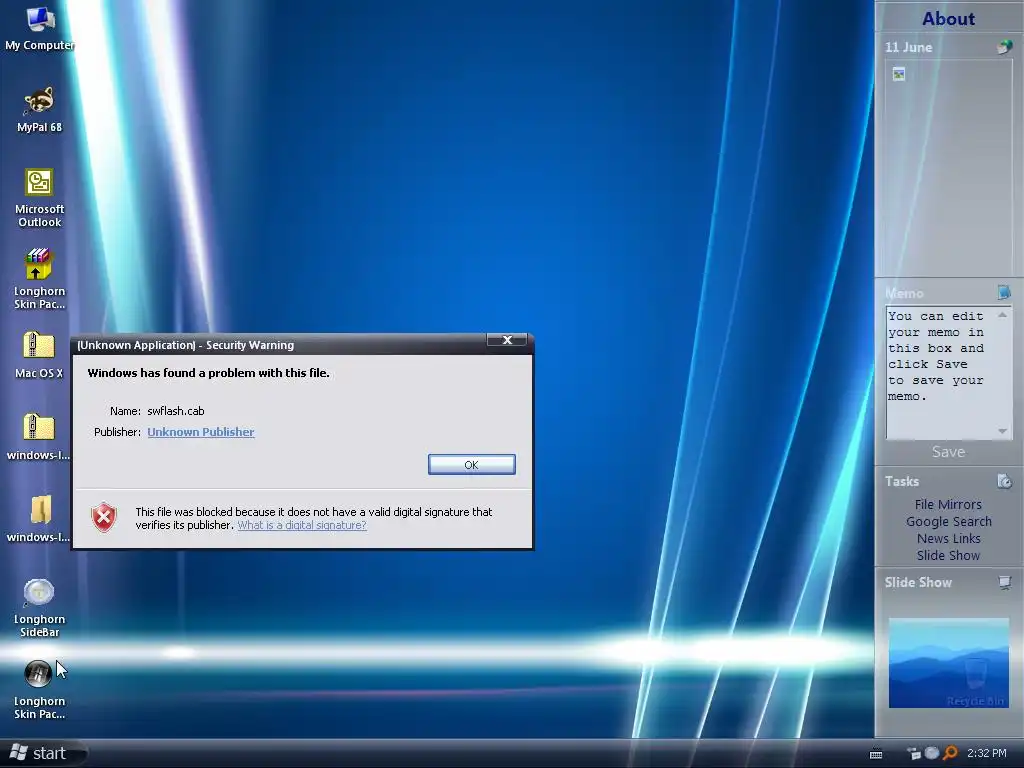Image resolution: width=1024 pixels, height=768 pixels.
Task: Click the slide show mountain thumbnail
Action: point(948,663)
